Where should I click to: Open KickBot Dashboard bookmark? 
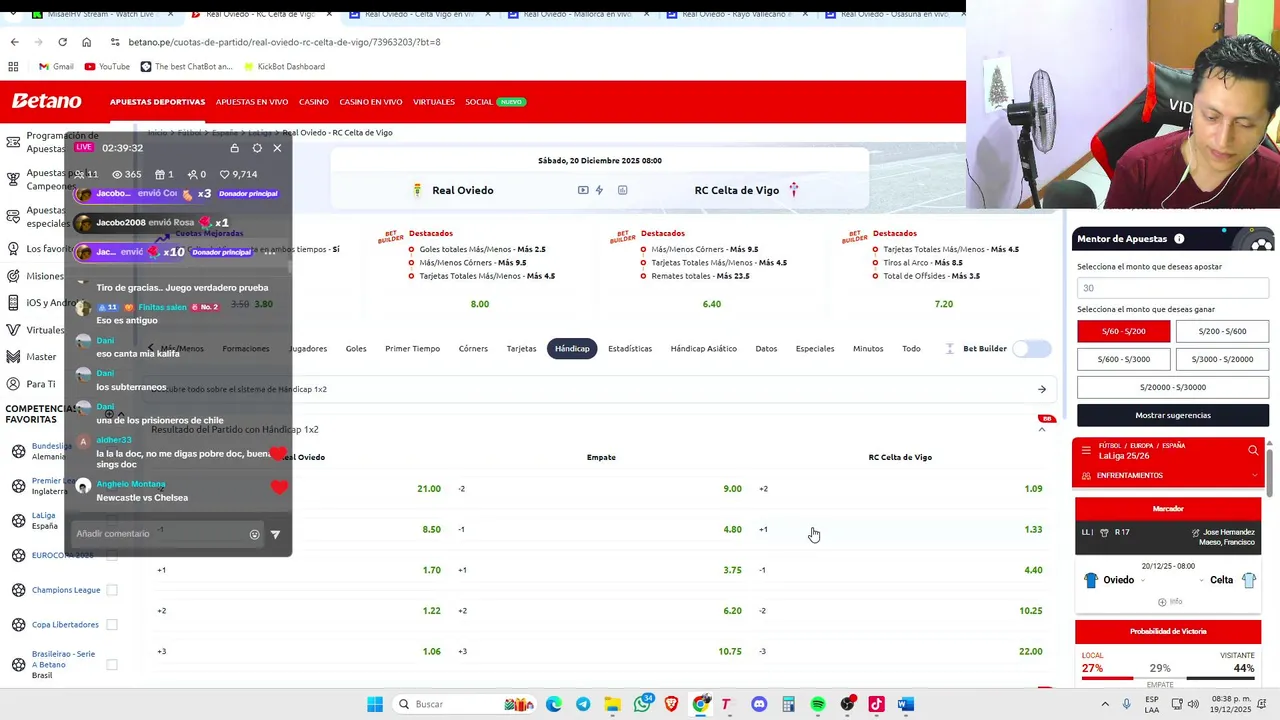[283, 66]
